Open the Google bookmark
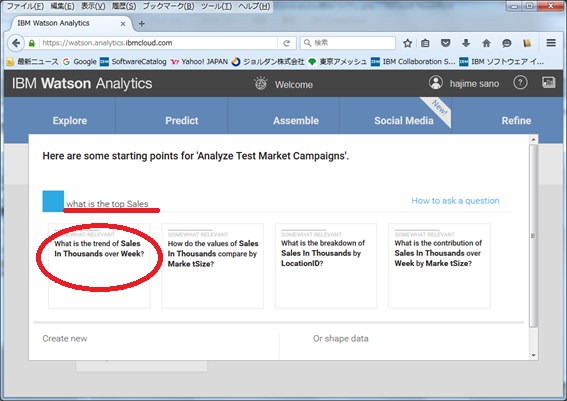The image size is (567, 401). 80,62
